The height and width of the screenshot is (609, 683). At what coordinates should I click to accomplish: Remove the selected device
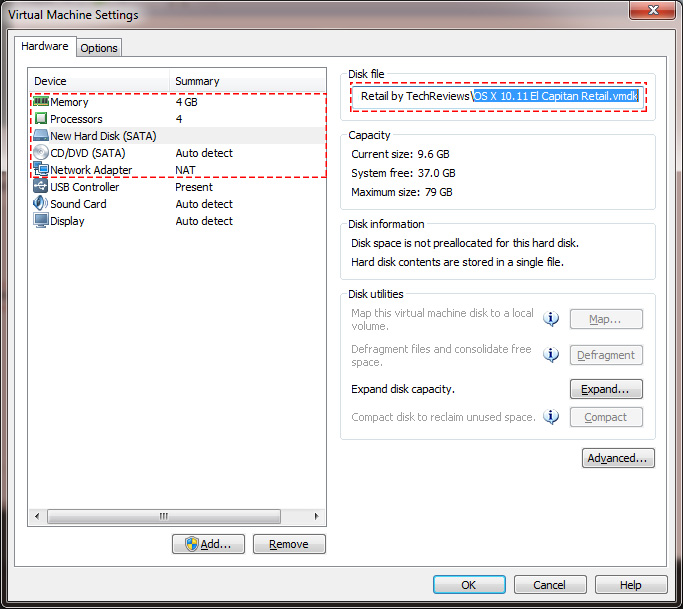(289, 544)
